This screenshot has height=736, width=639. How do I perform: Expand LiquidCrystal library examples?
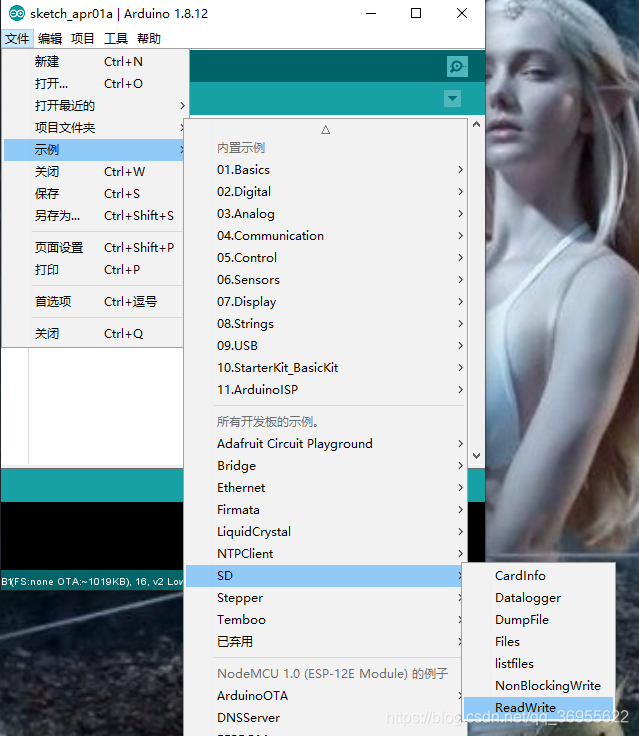pos(326,532)
